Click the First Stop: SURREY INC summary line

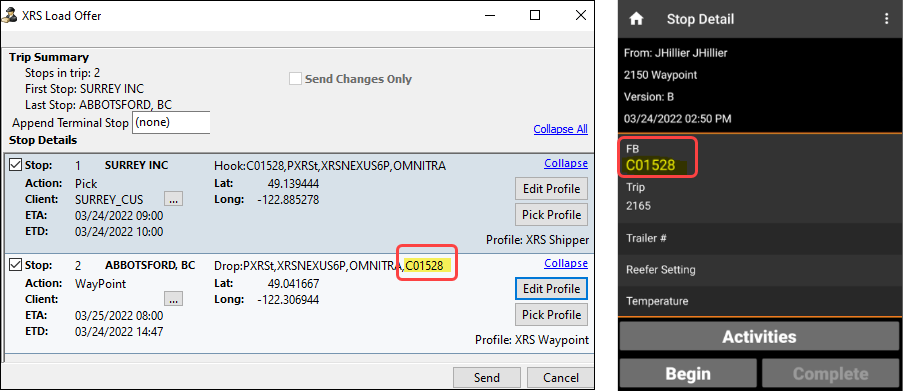click(84, 89)
